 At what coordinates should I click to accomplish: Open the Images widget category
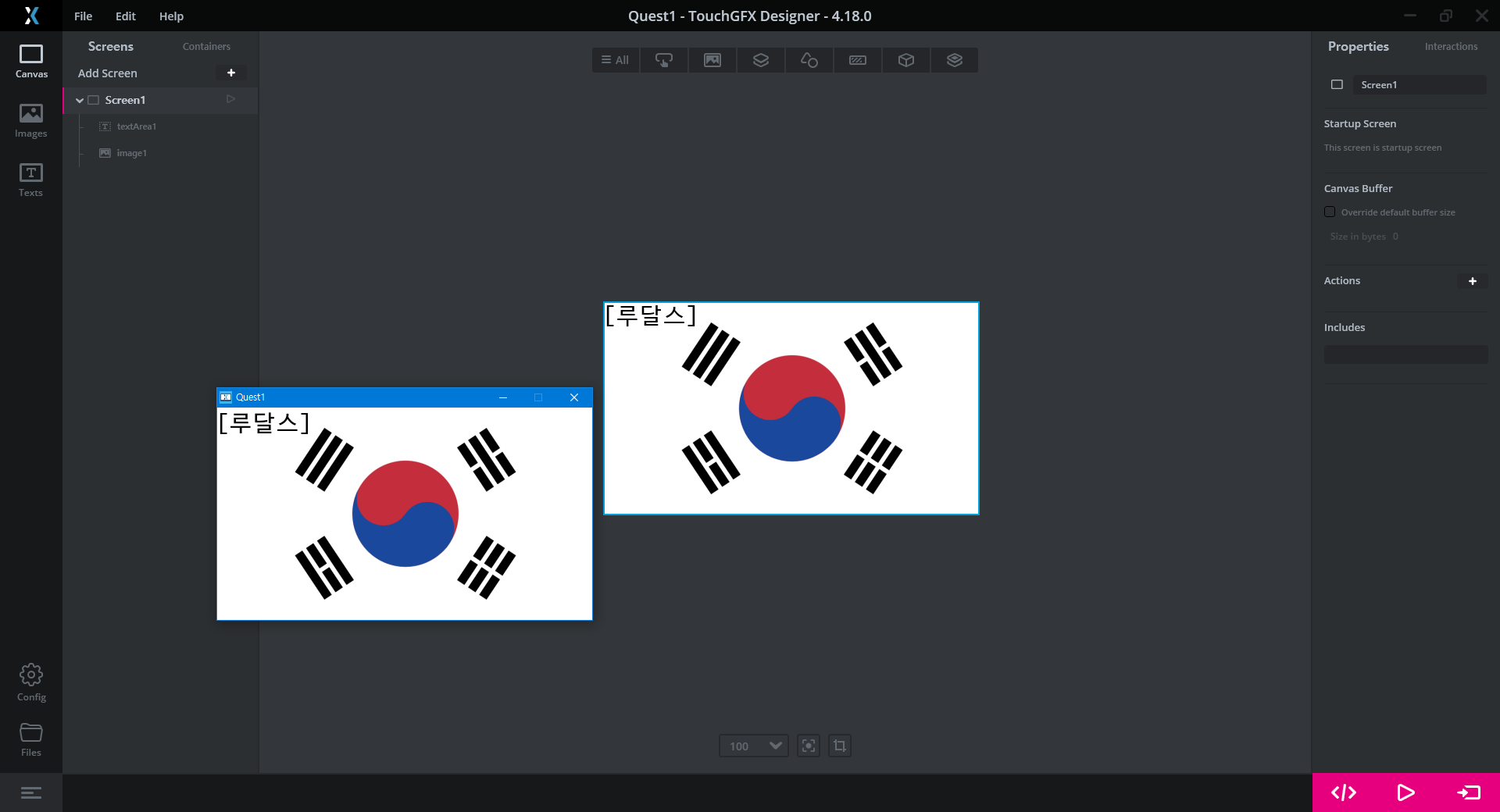point(712,60)
